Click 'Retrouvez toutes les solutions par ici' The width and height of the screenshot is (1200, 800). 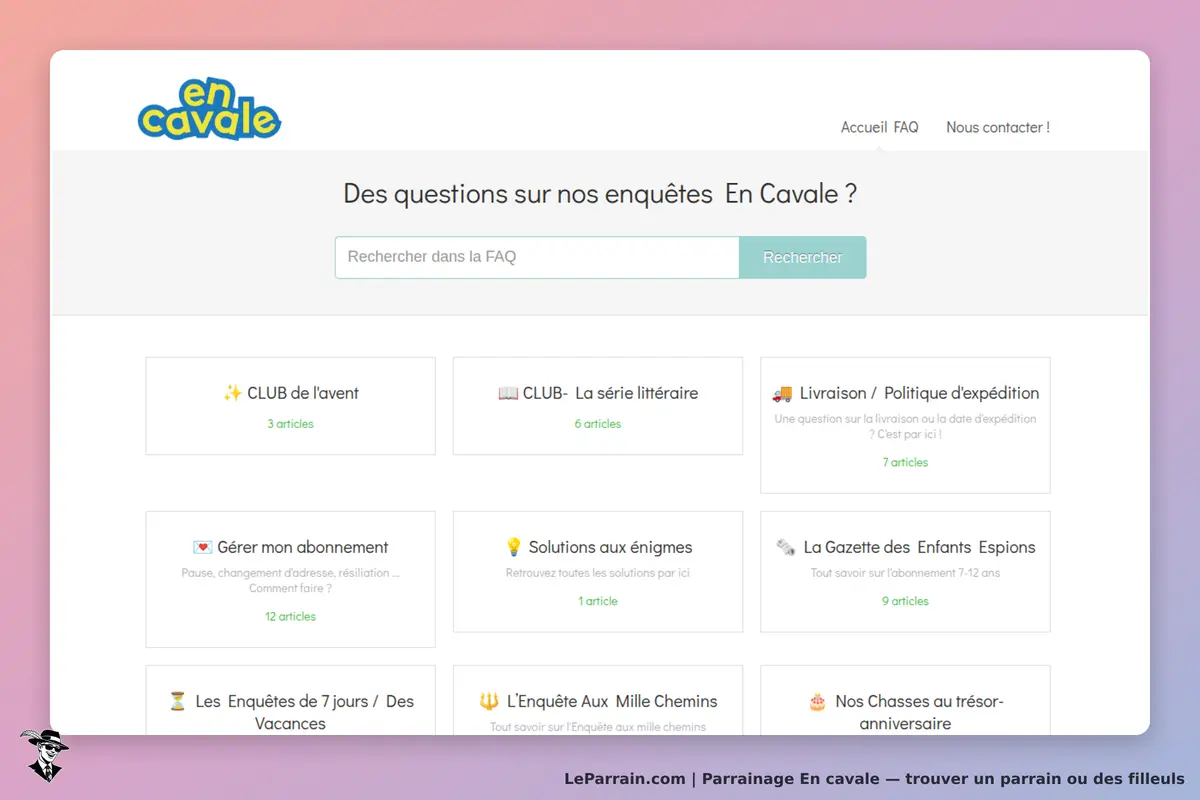[x=598, y=573]
